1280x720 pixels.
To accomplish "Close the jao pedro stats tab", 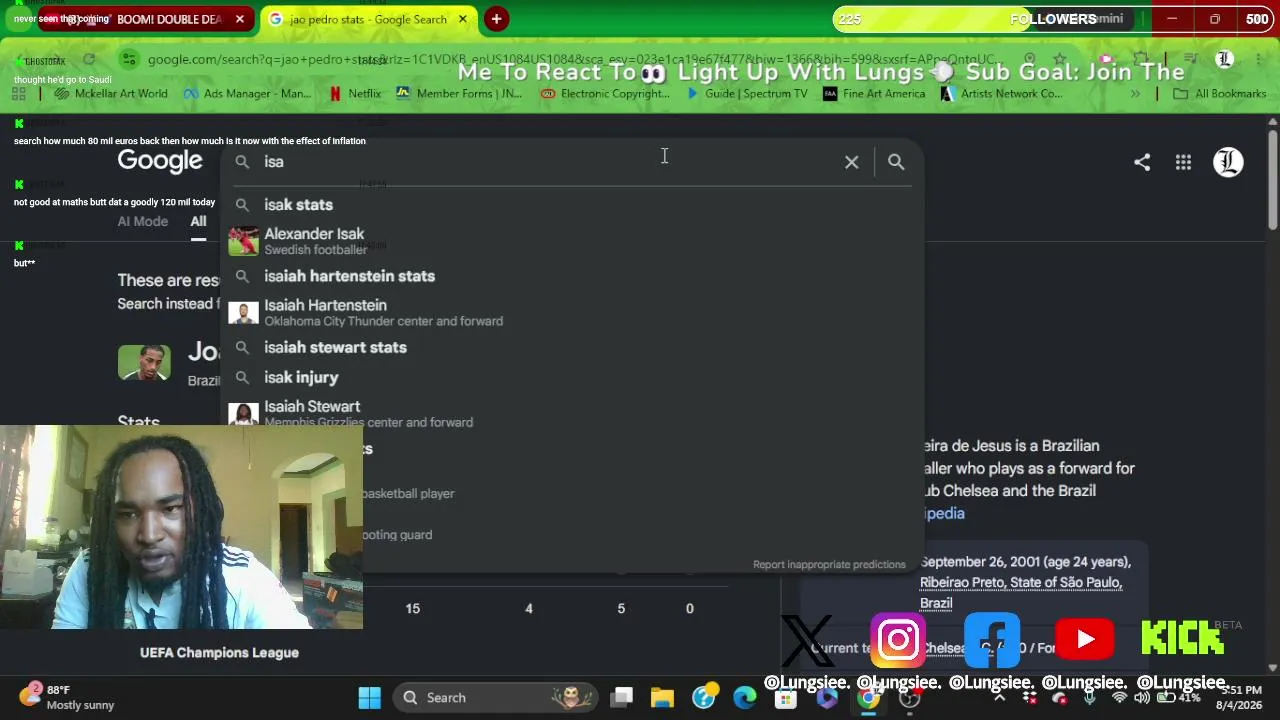I will pyautogui.click(x=463, y=19).
